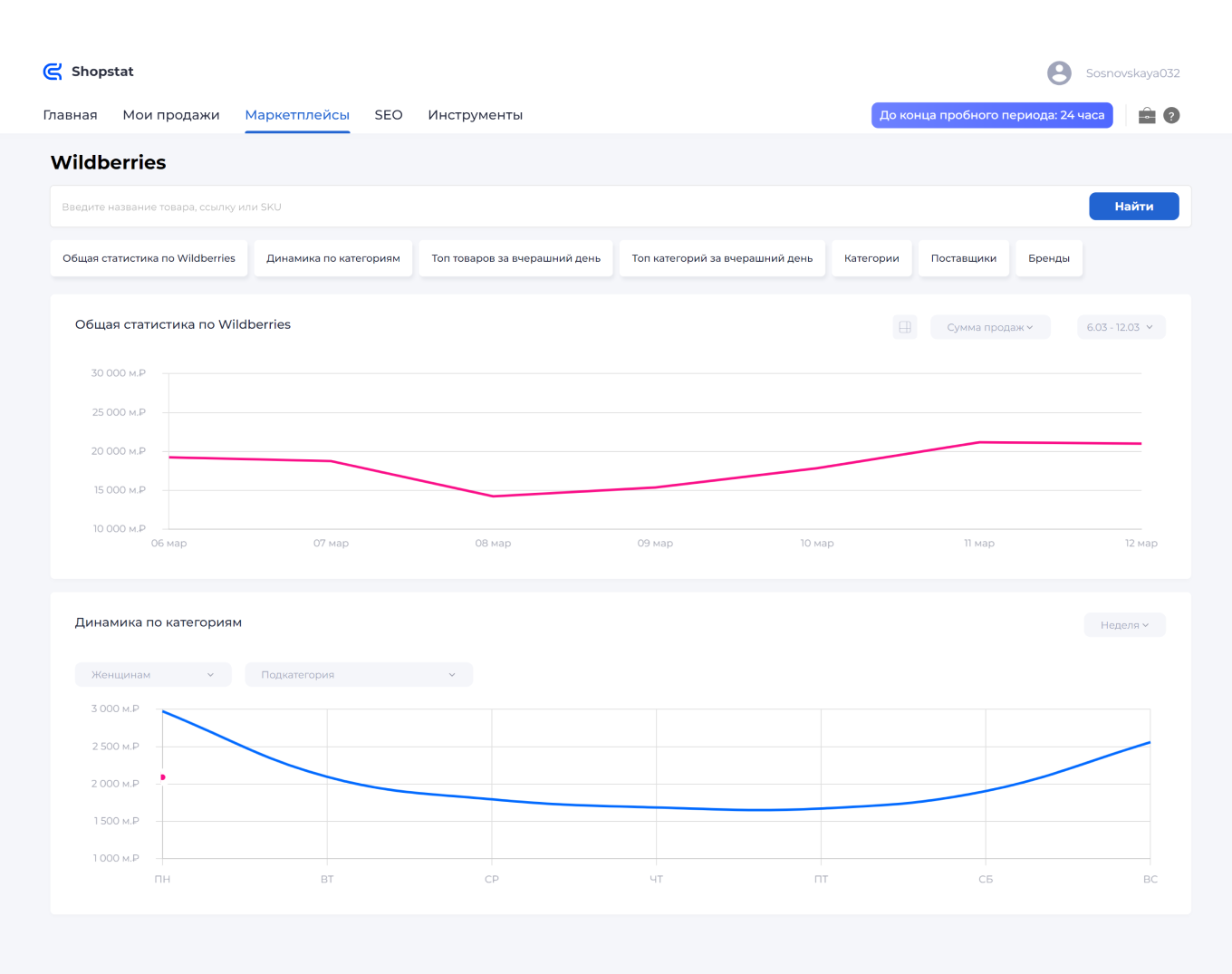Open the Инструменты section
This screenshot has height=974, width=1232.
(x=475, y=115)
